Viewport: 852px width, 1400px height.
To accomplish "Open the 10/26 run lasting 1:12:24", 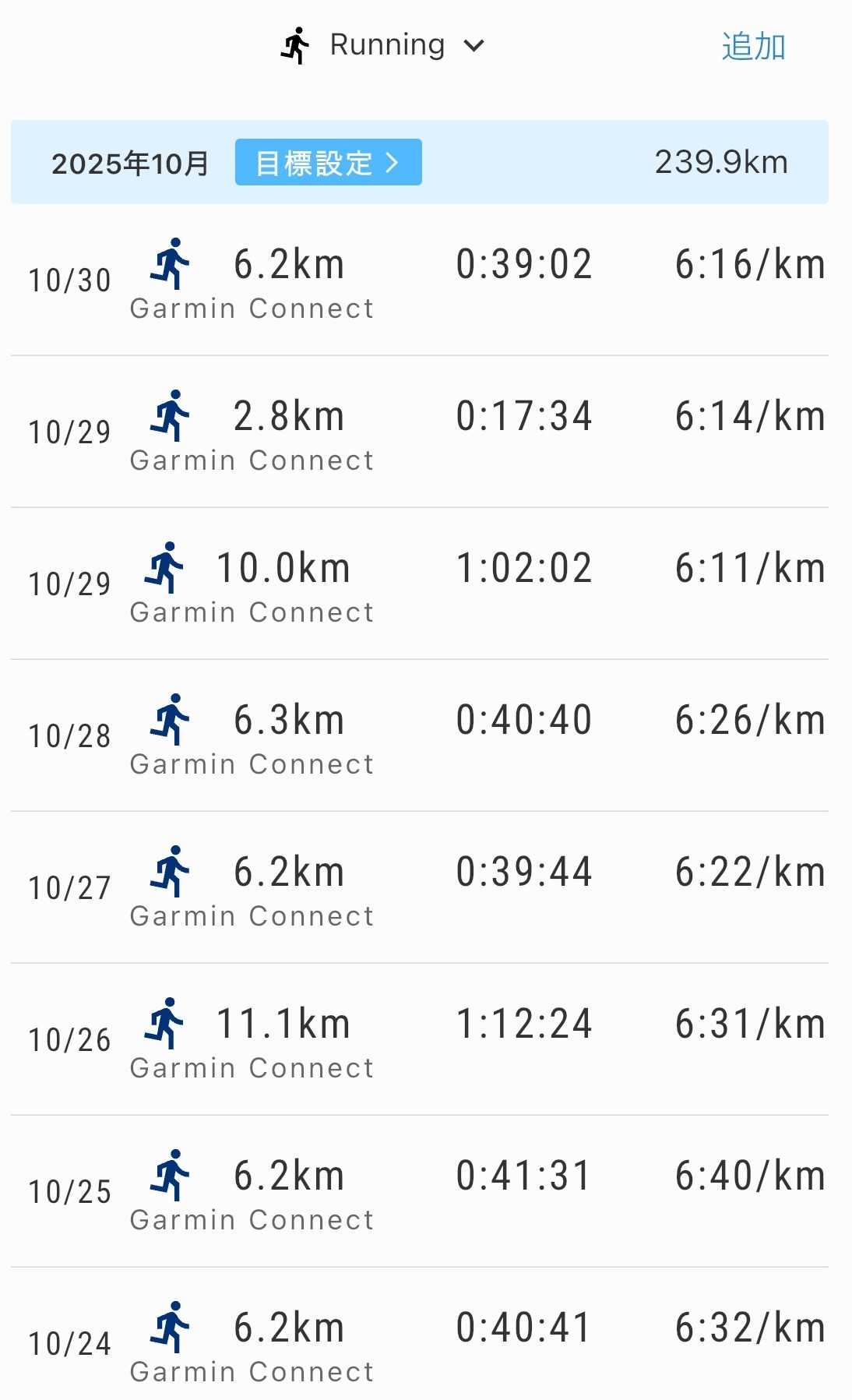I will tap(523, 1024).
